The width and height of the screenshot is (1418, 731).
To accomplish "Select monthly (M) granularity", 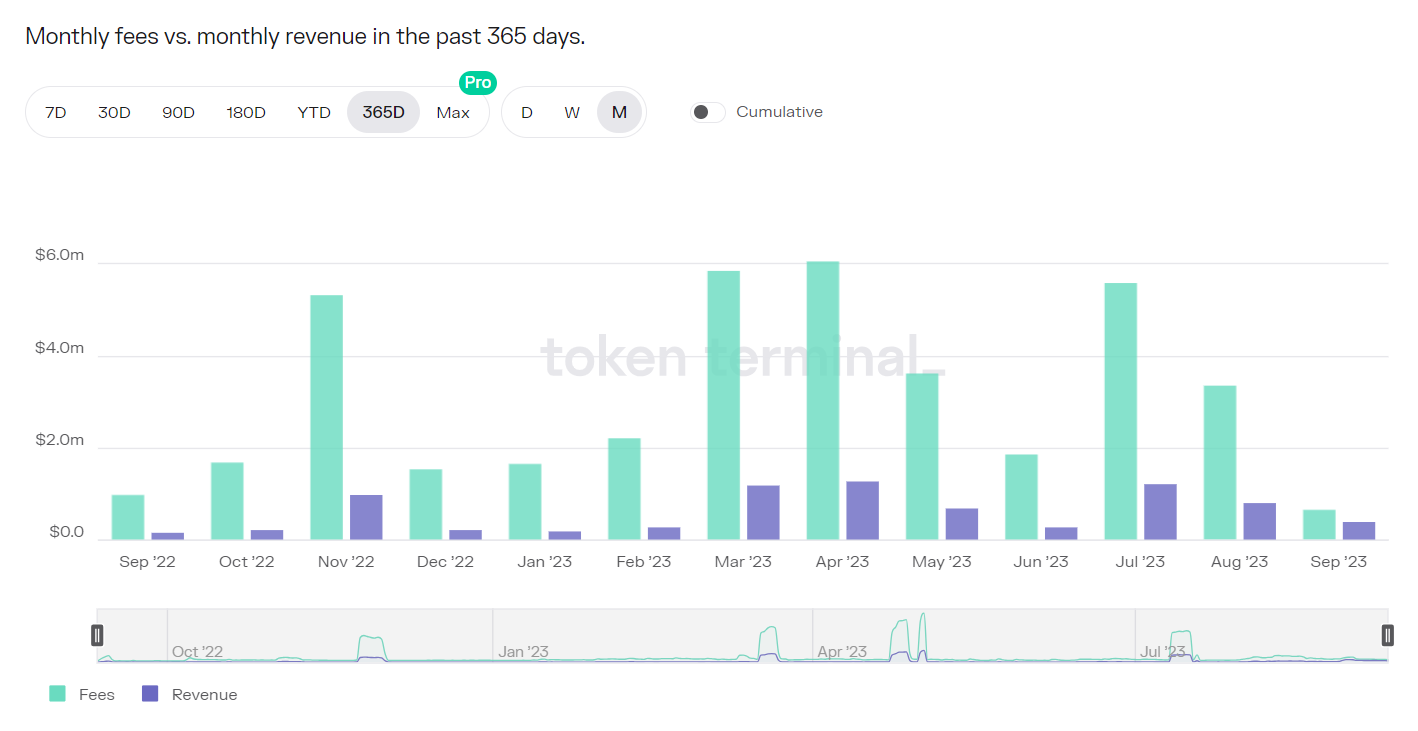I will click(619, 112).
